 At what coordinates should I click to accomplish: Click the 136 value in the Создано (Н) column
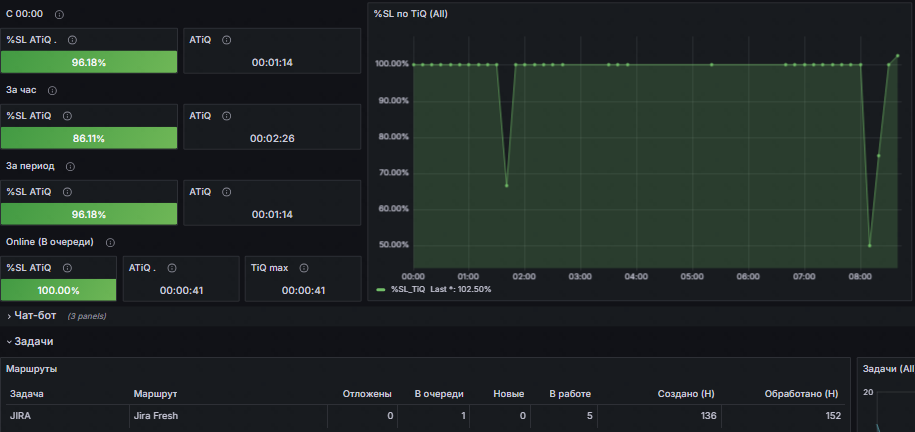[708, 416]
